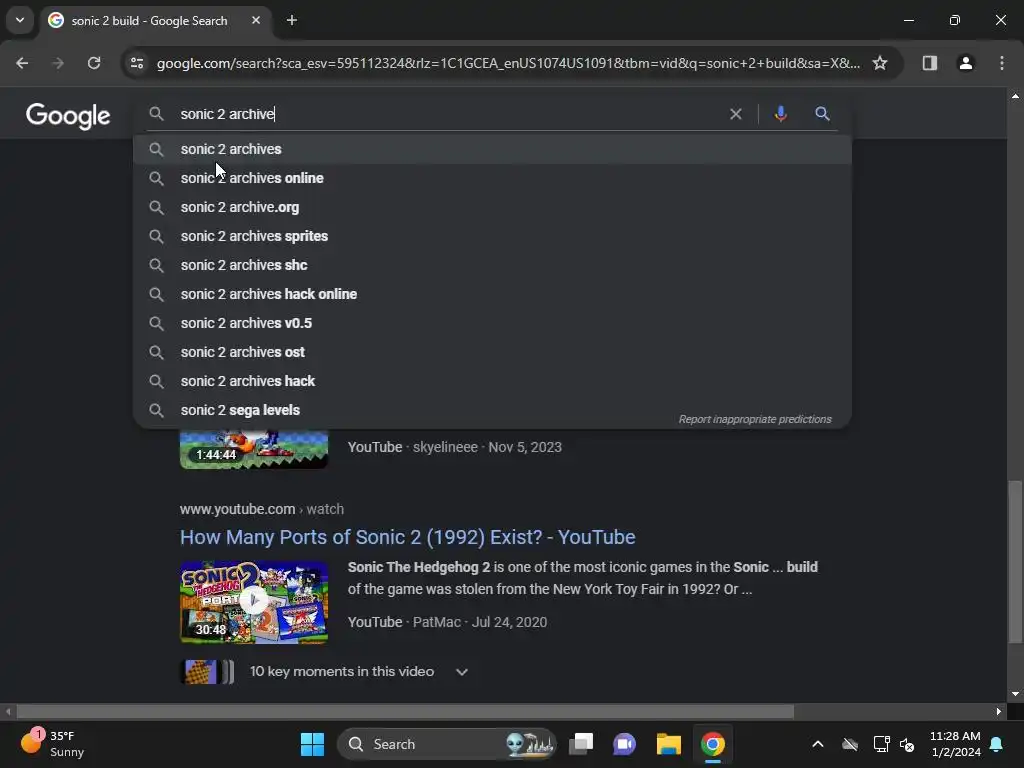1024x768 pixels.
Task: Open the Chrome three-dot menu
Action: click(x=1001, y=63)
